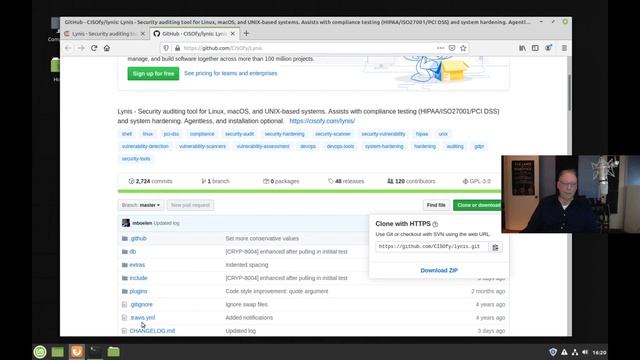Bookmark this page with the star
The image size is (640, 360).
pyautogui.click(x=463, y=48)
